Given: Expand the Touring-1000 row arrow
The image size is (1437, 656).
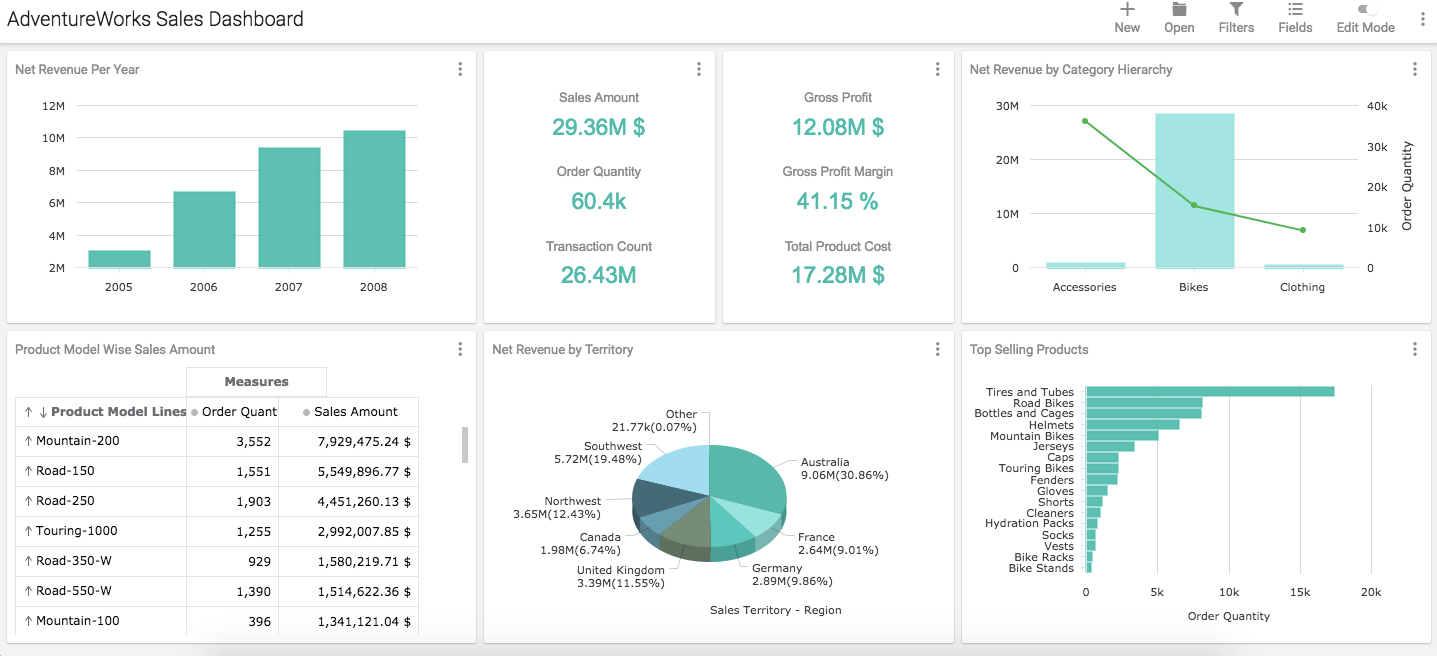Looking at the screenshot, I should tap(28, 531).
